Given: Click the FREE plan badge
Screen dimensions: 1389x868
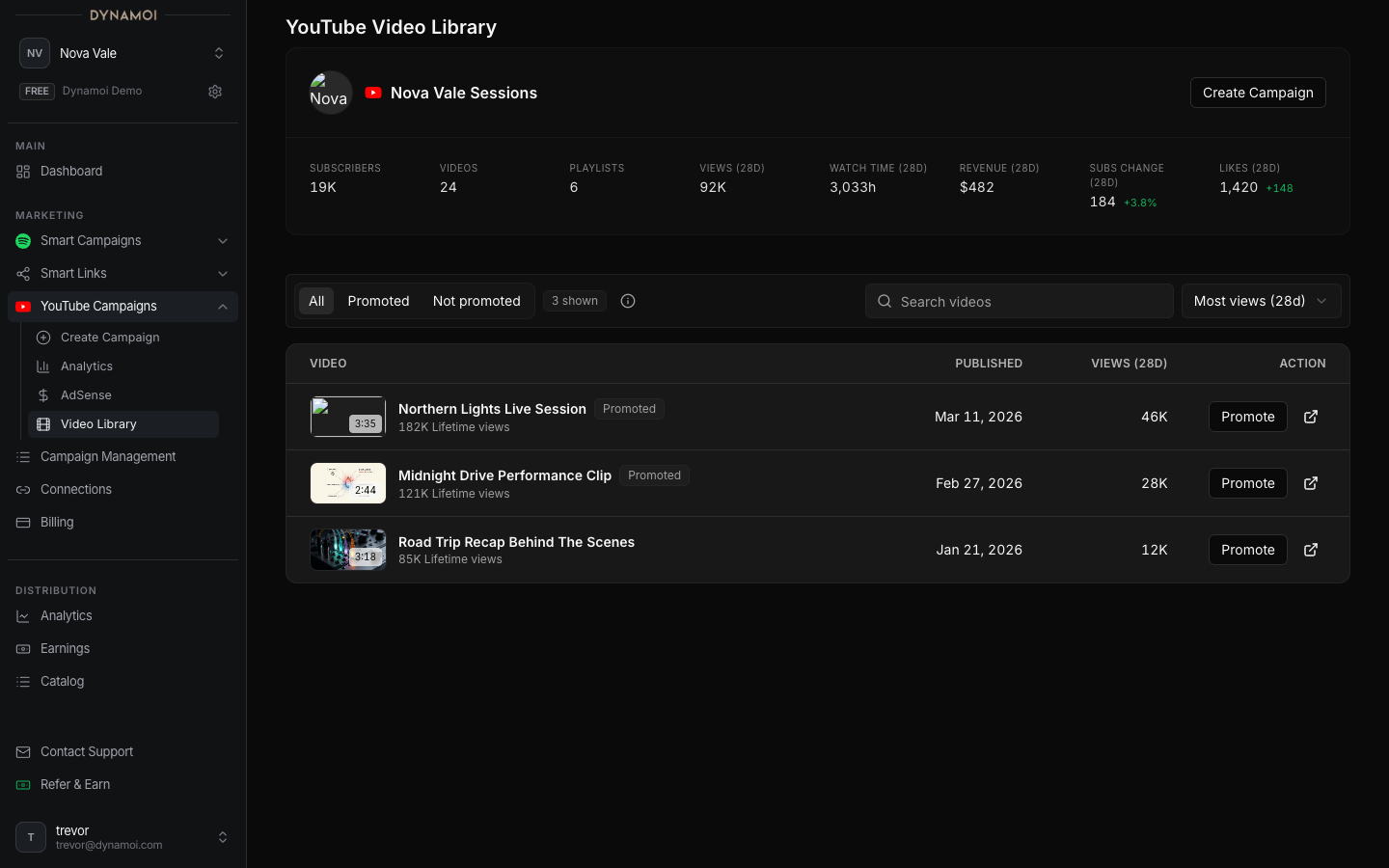Looking at the screenshot, I should pos(37,92).
